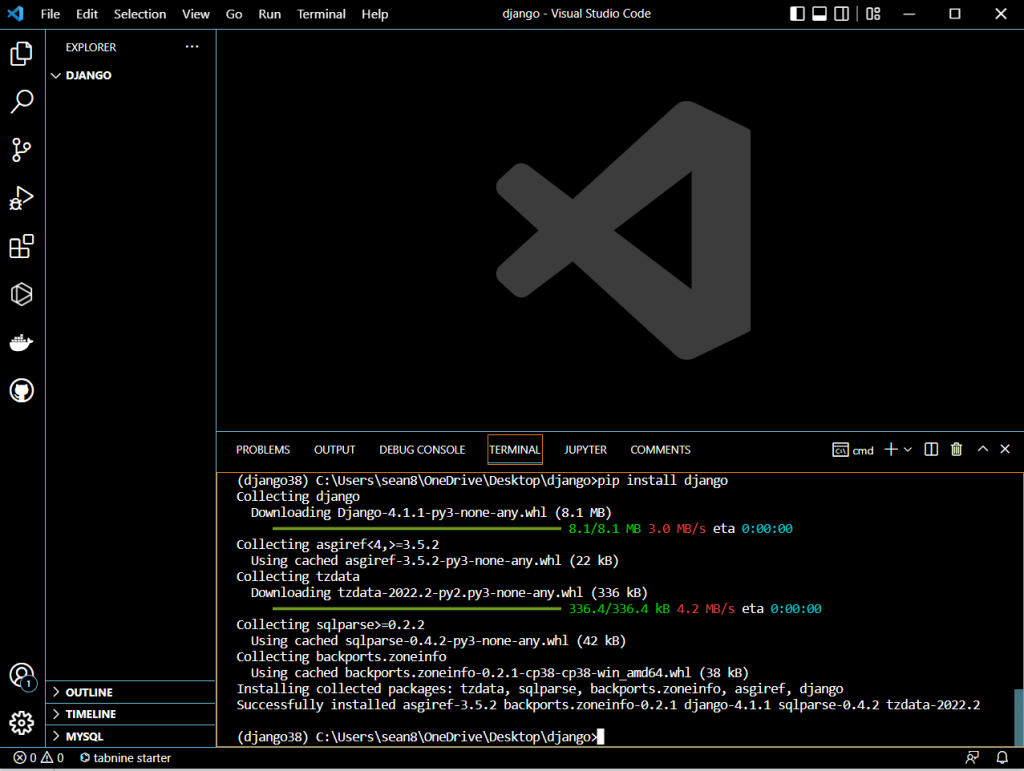Open the launch profile dropdown arrow
1024x771 pixels.
tap(908, 450)
